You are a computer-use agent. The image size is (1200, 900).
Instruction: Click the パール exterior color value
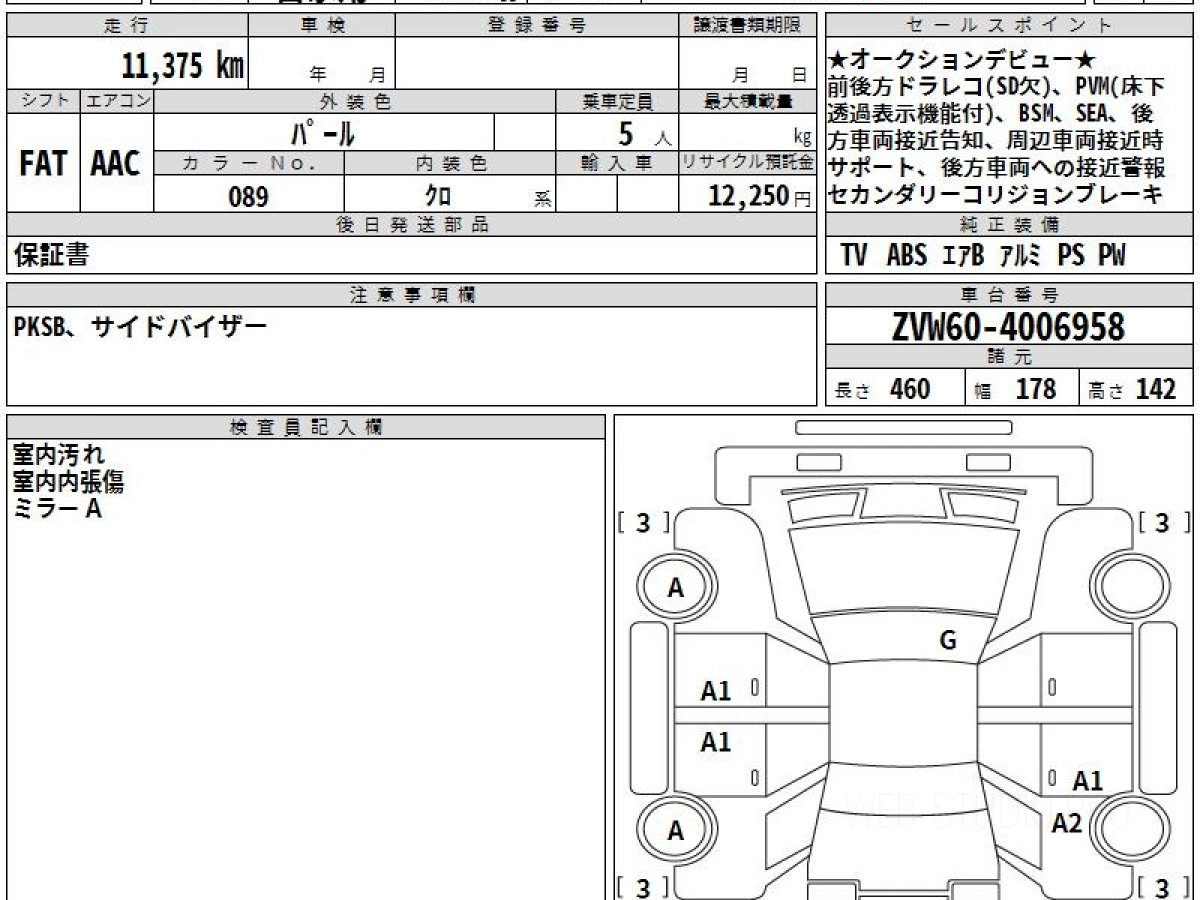(x=323, y=132)
